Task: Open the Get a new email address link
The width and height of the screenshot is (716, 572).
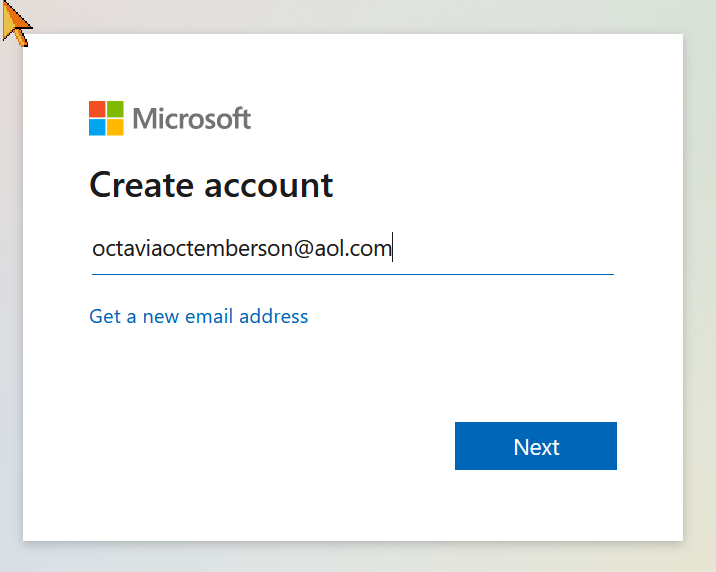Action: pos(199,316)
